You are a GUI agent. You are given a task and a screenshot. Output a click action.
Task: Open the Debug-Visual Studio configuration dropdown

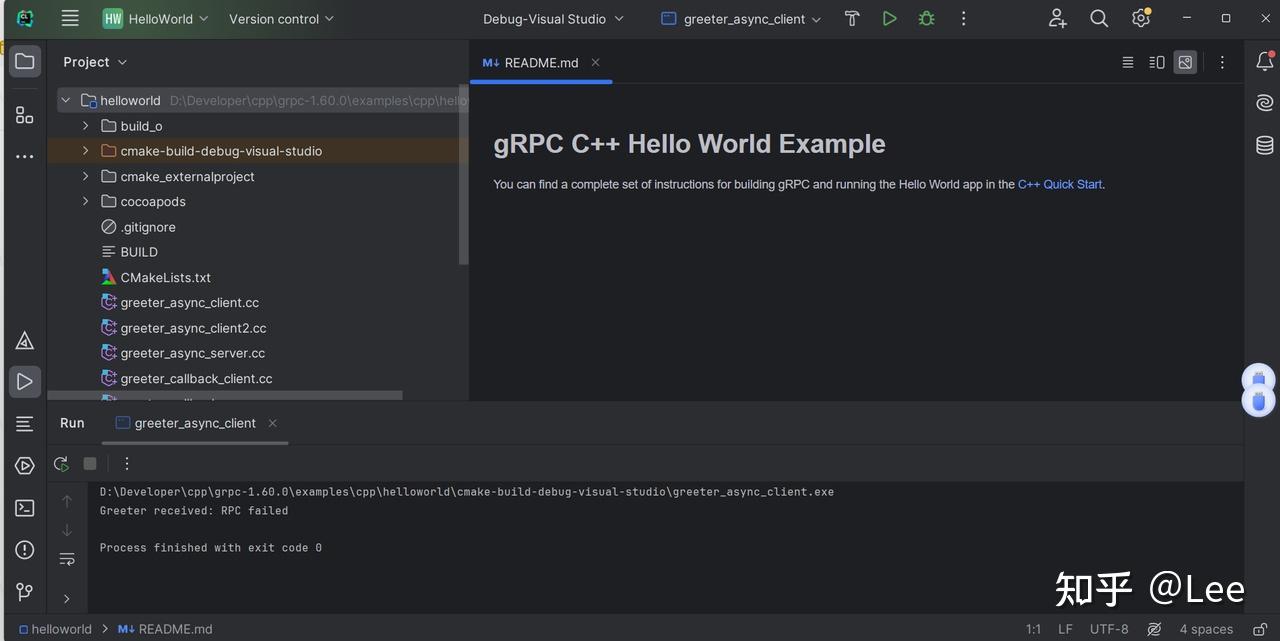tap(553, 18)
